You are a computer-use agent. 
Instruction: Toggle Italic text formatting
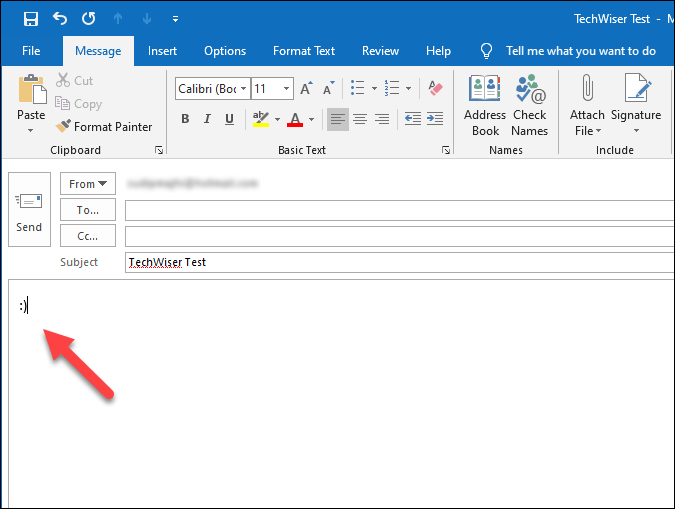coord(208,119)
